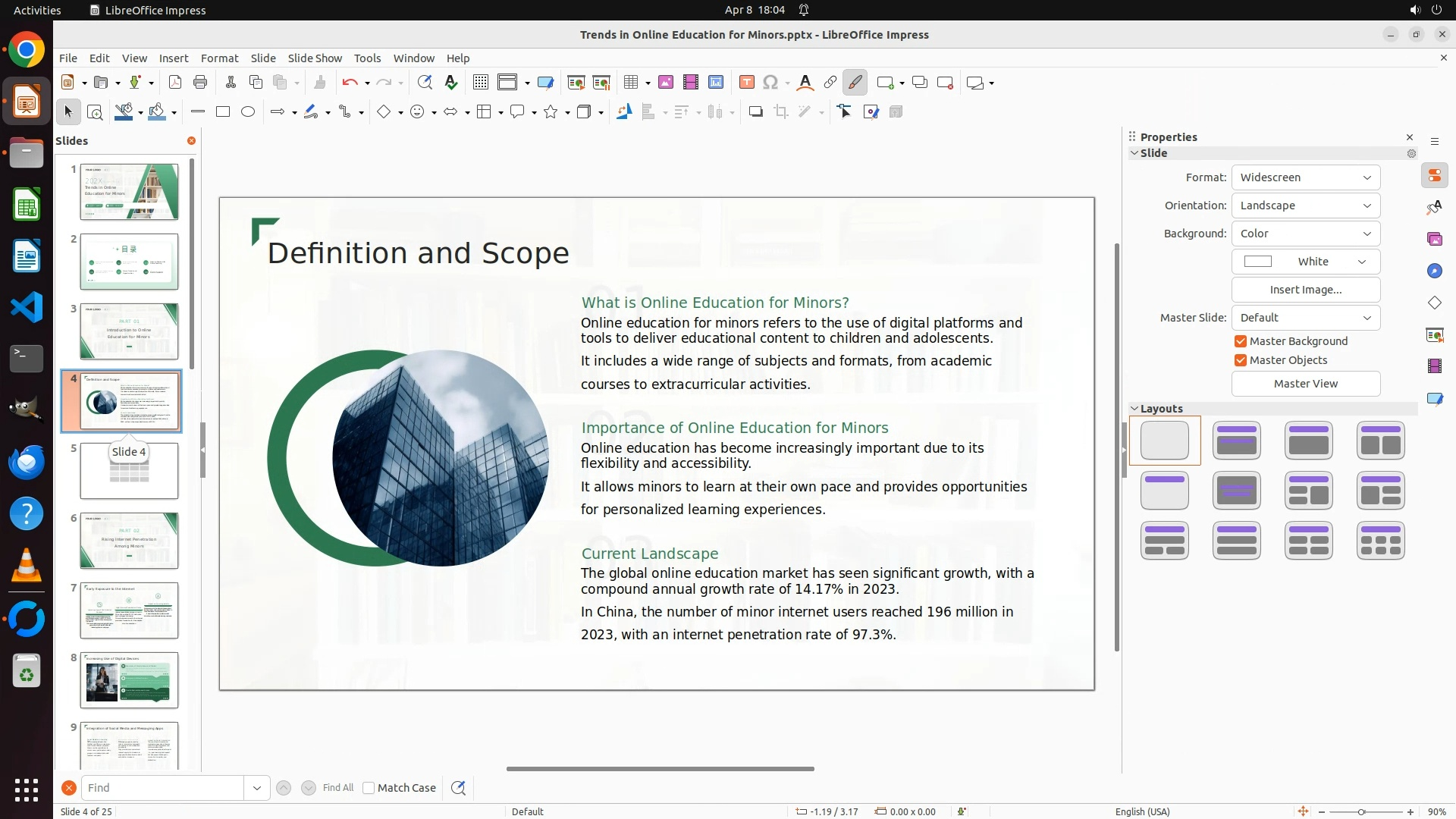Collapse the Layouts section expander
The width and height of the screenshot is (1456, 819).
tap(1134, 409)
